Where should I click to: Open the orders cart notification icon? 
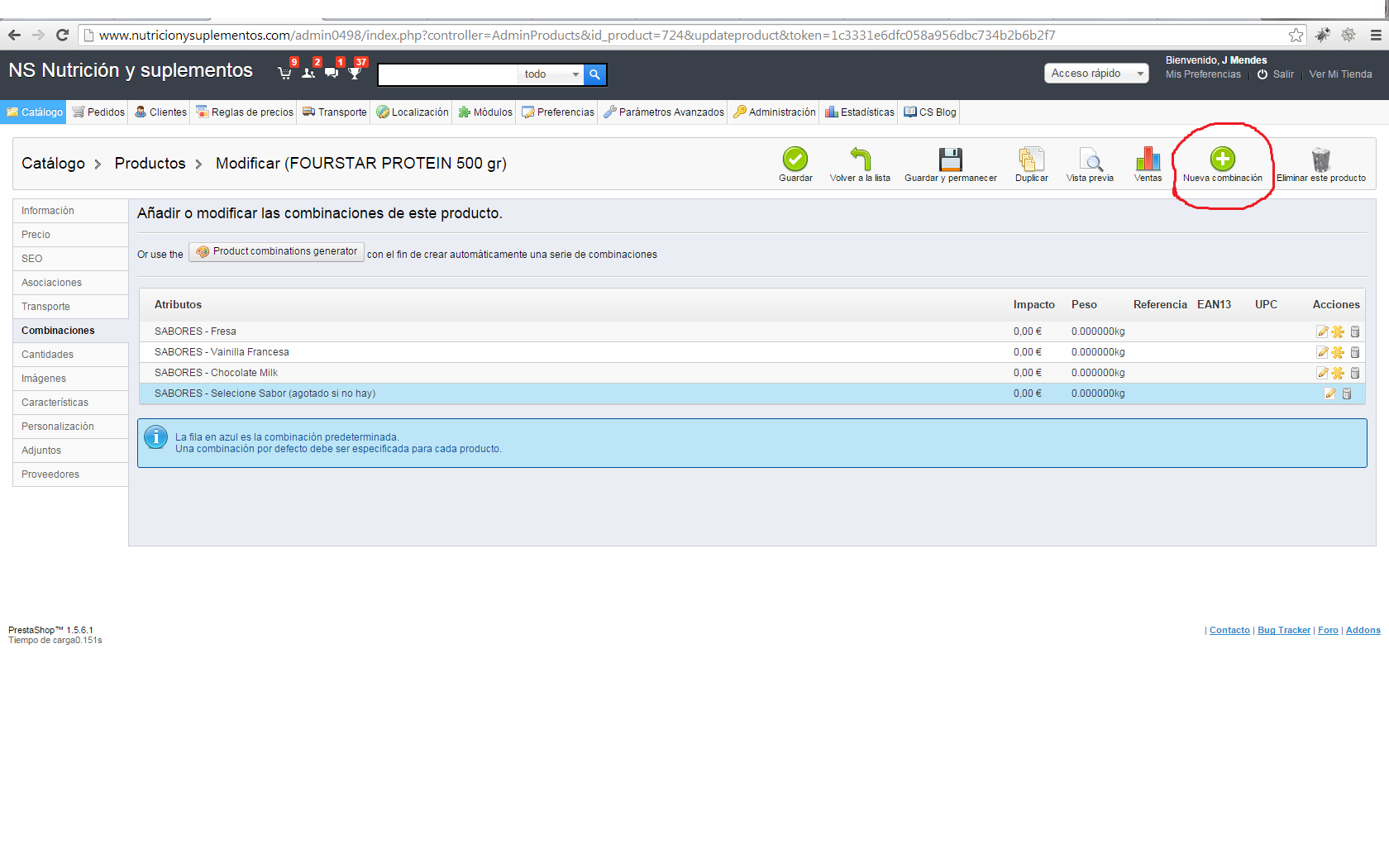tap(284, 73)
